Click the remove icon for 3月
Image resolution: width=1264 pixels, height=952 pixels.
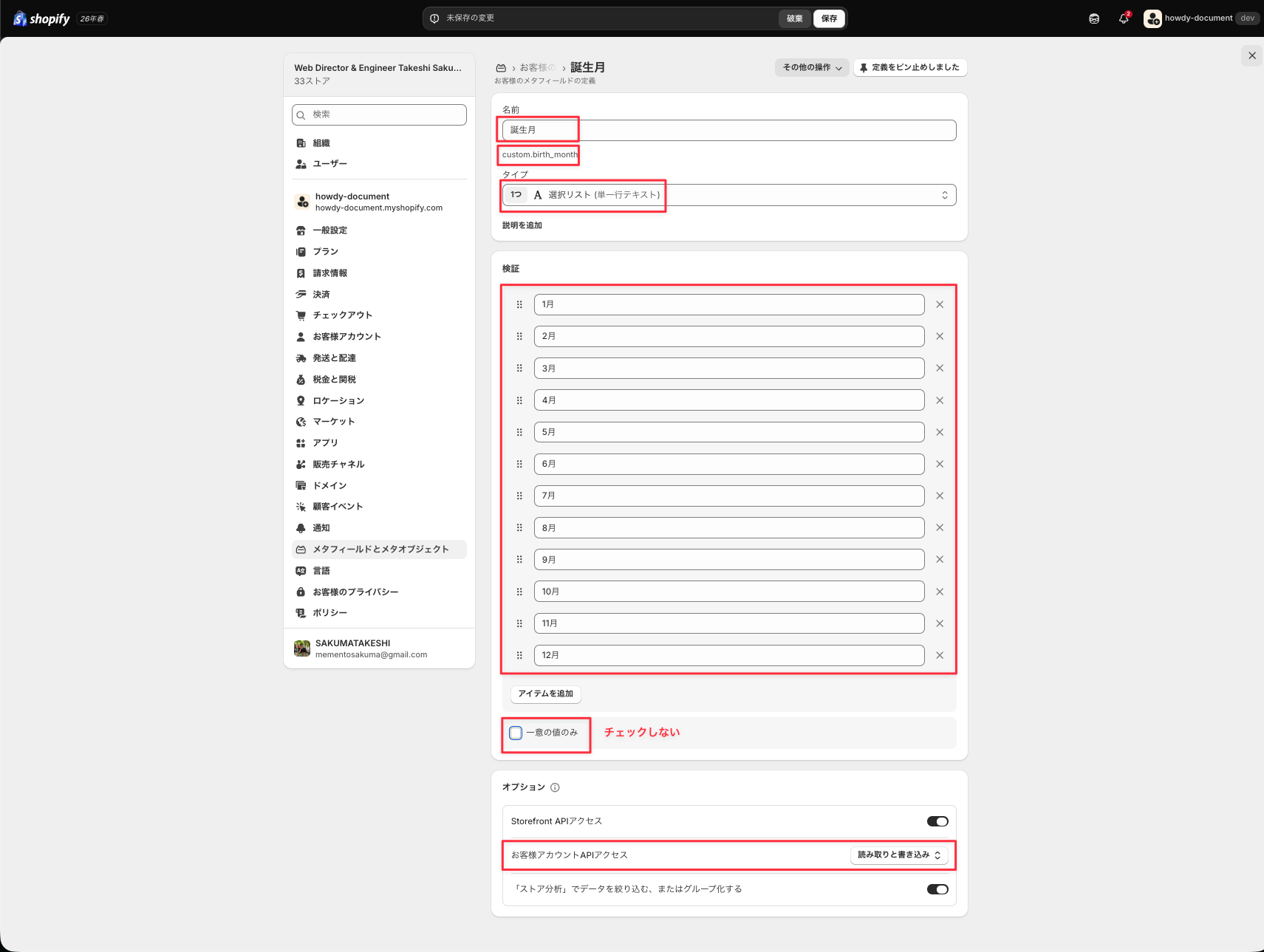[940, 368]
